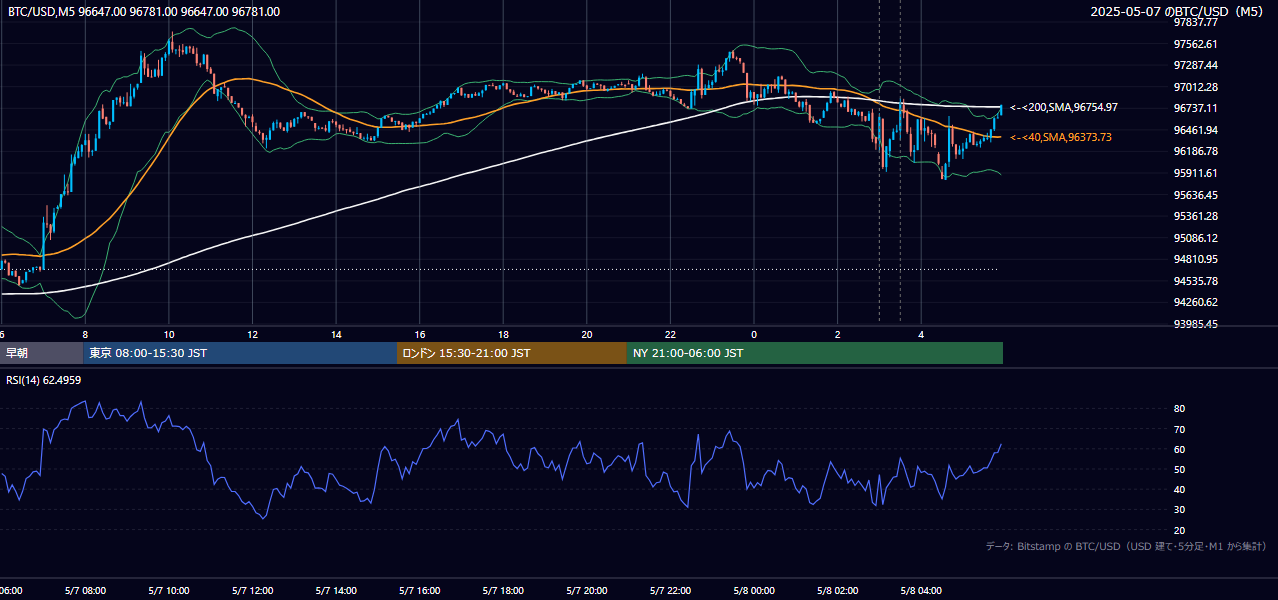
Task: Click the 5/7 10:00 time label
Action: click(169, 591)
